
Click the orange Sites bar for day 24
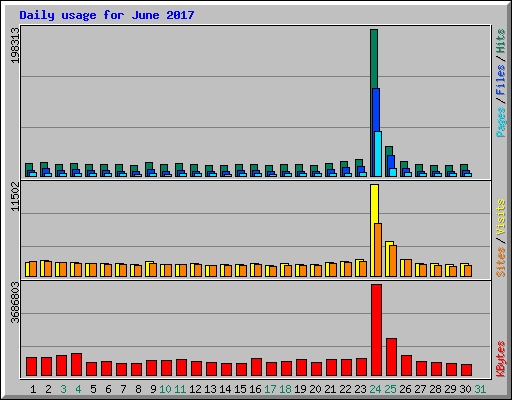pyautogui.click(x=378, y=250)
